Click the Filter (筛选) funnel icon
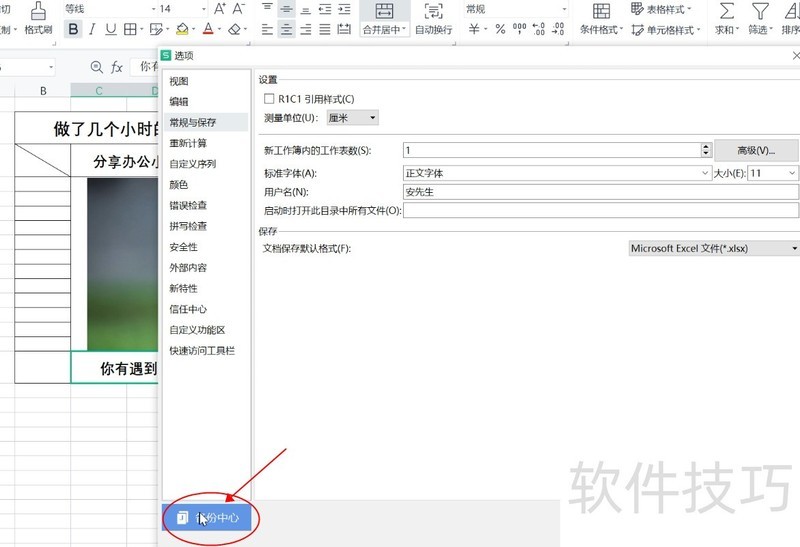The width and height of the screenshot is (800, 547). coord(760,11)
